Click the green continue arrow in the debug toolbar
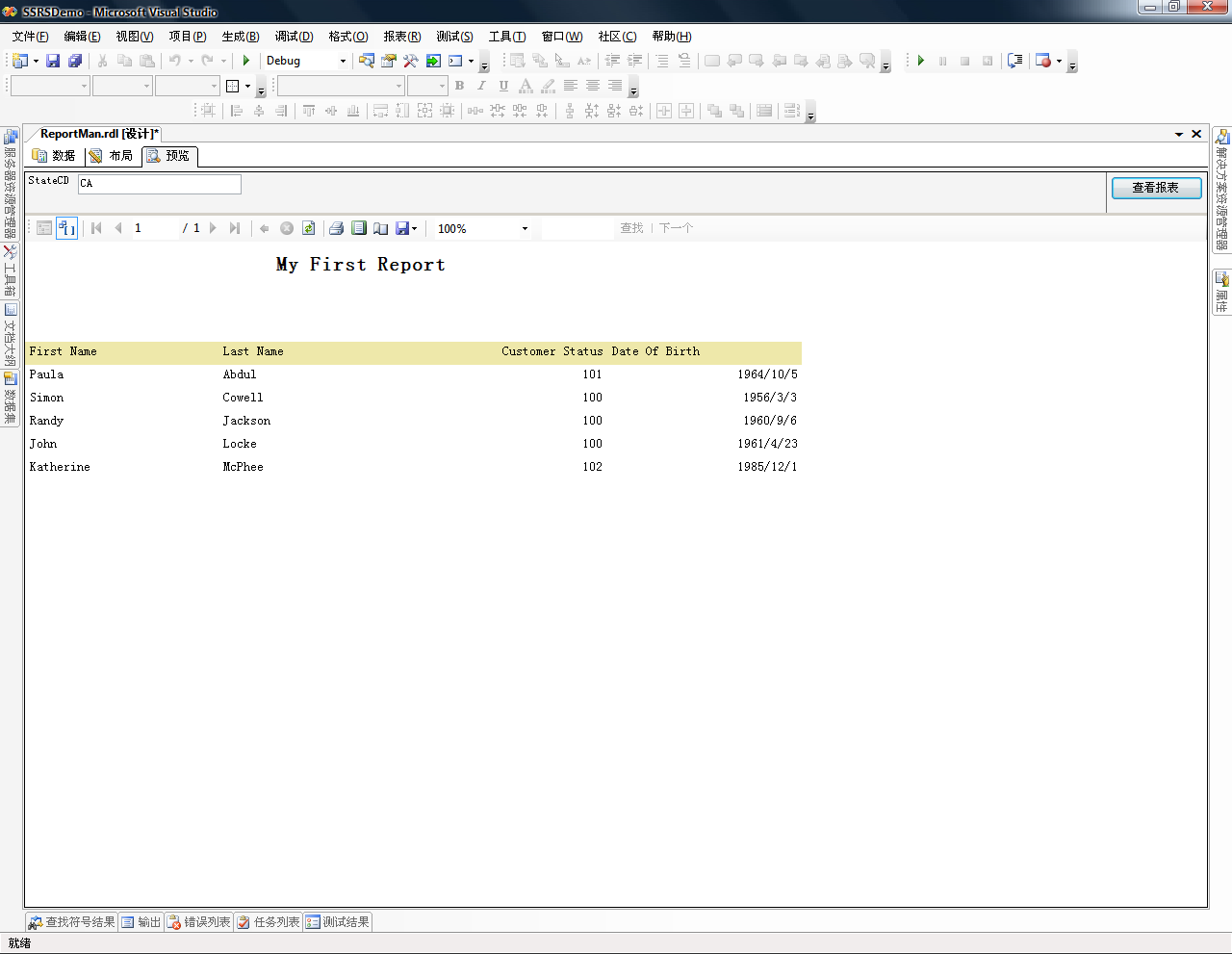Image resolution: width=1232 pixels, height=954 pixels. pos(920,61)
